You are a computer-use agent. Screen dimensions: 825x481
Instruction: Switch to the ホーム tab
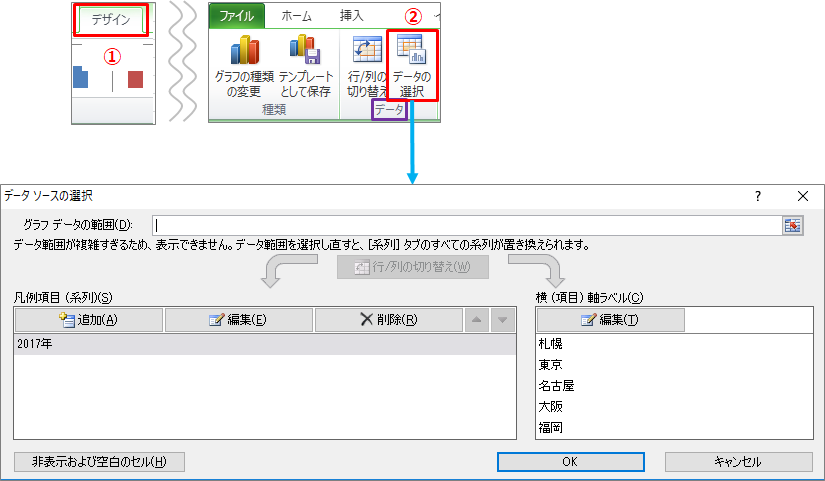(x=297, y=16)
